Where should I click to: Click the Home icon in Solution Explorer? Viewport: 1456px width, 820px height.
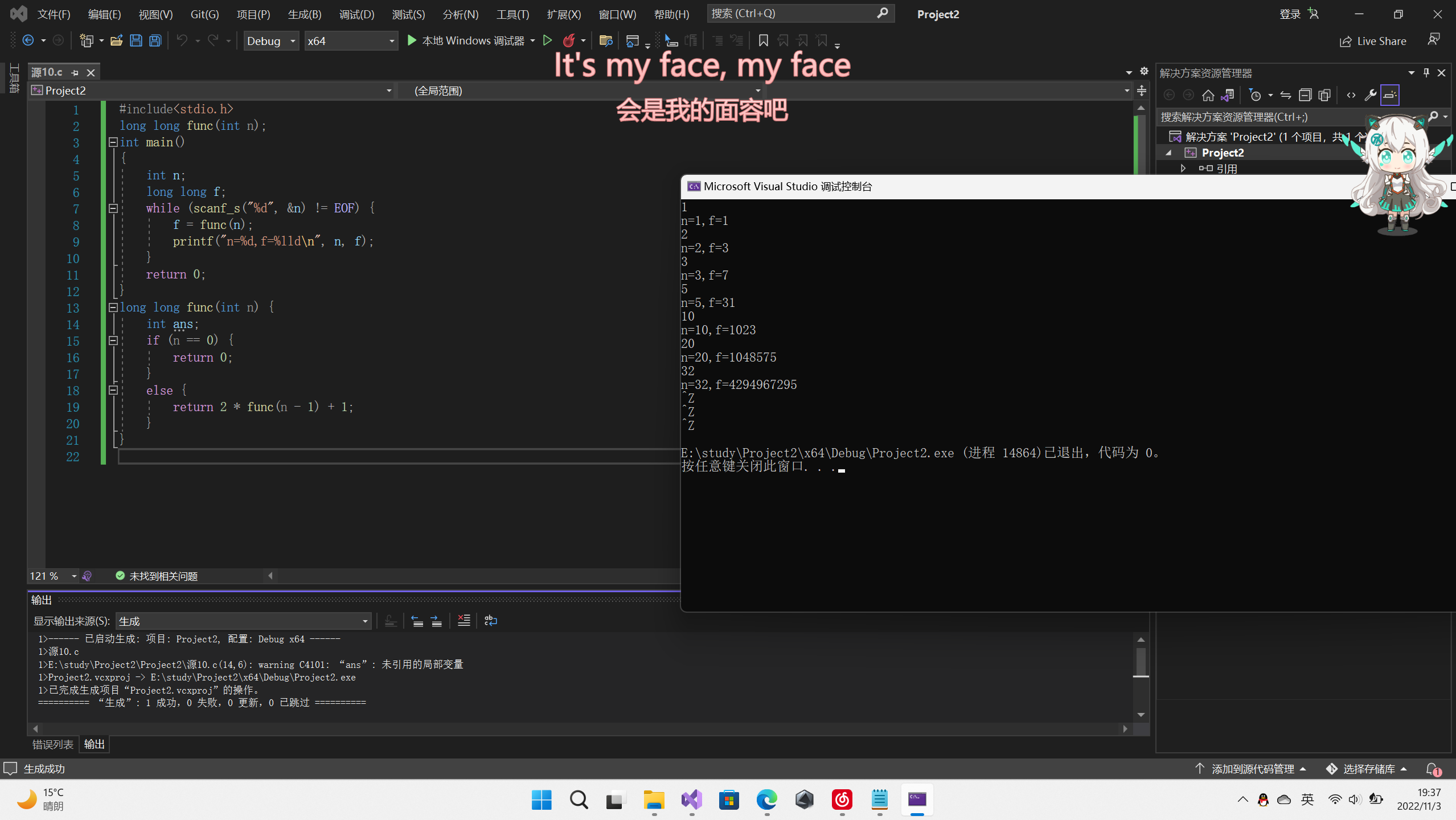click(1208, 95)
